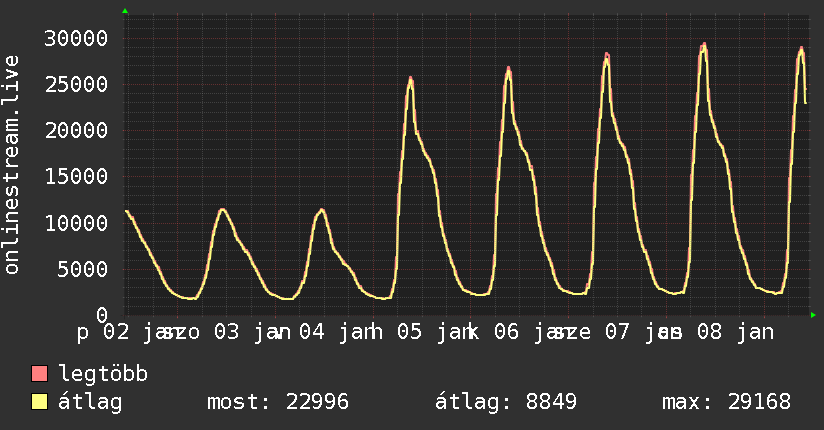The height and width of the screenshot is (430, 824).
Task: Click the 07 jan x-axis label
Action: pyautogui.click(x=643, y=332)
